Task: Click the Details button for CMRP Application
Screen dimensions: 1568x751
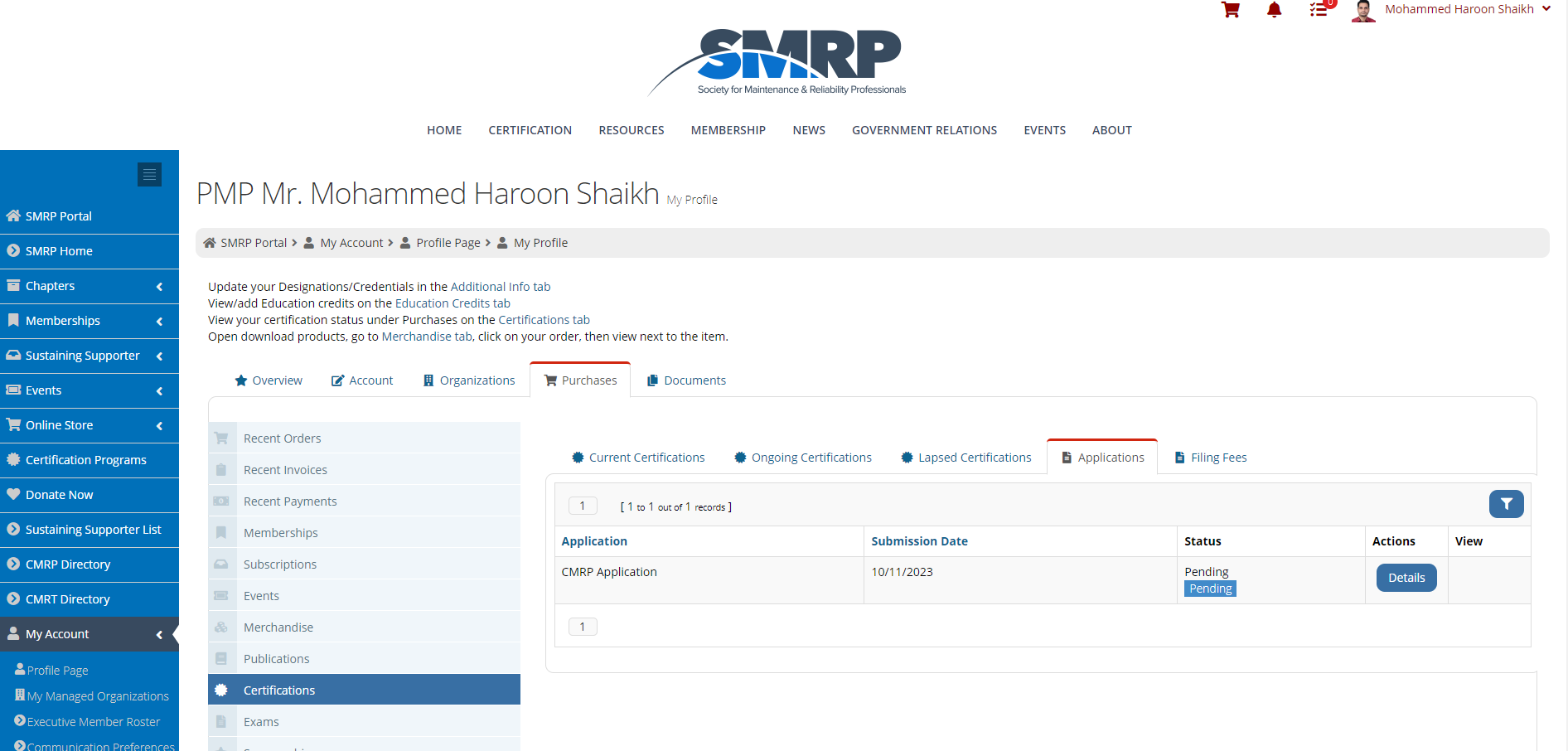Action: coord(1406,578)
